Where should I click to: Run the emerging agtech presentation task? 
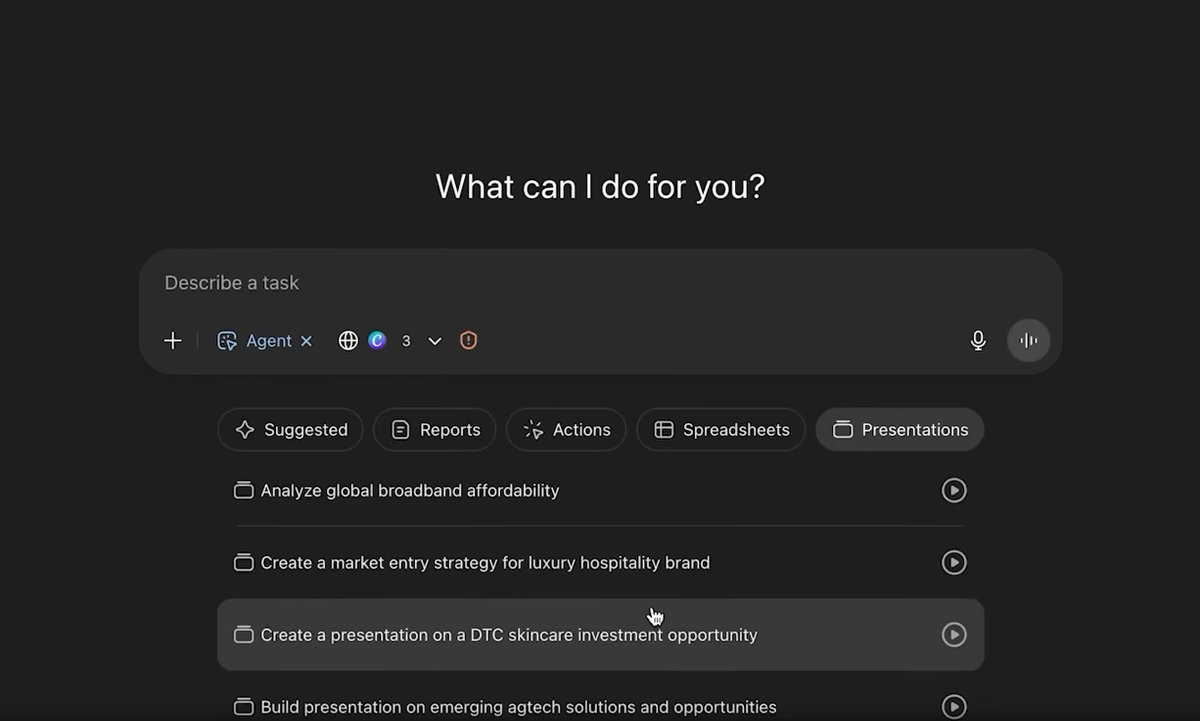pyautogui.click(x=954, y=707)
